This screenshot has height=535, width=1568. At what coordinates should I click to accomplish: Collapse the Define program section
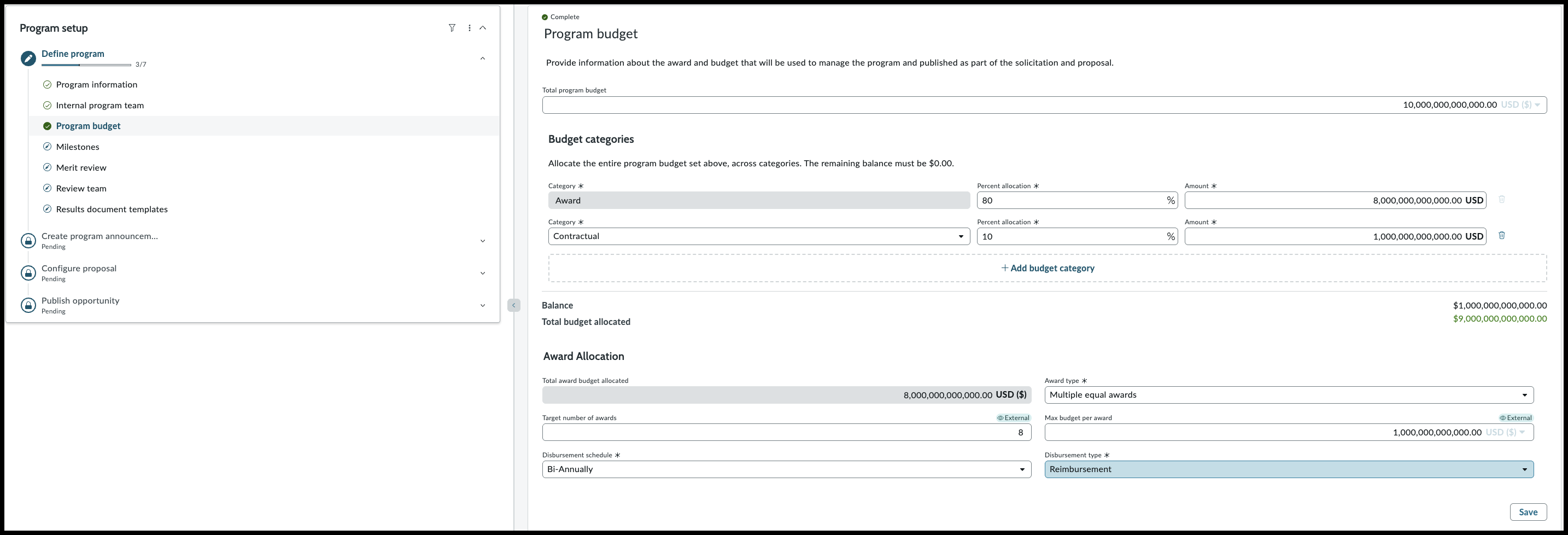tap(483, 59)
